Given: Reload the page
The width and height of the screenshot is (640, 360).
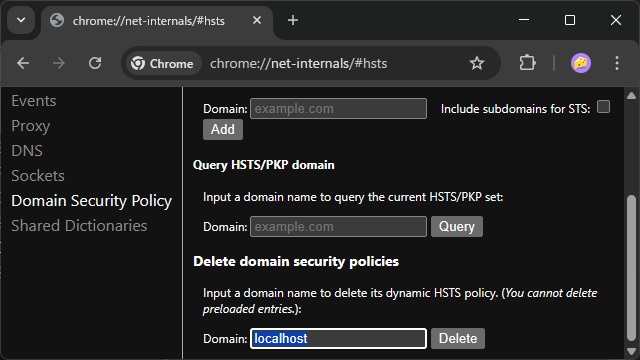Looking at the screenshot, I should [x=95, y=63].
